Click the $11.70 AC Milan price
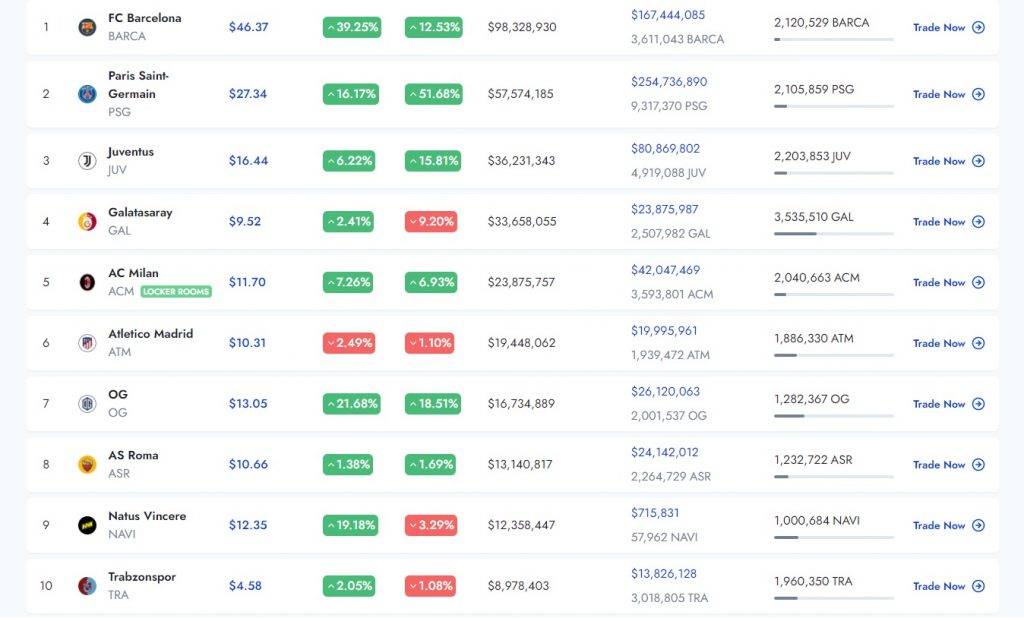The height and width of the screenshot is (621, 1024). point(247,282)
